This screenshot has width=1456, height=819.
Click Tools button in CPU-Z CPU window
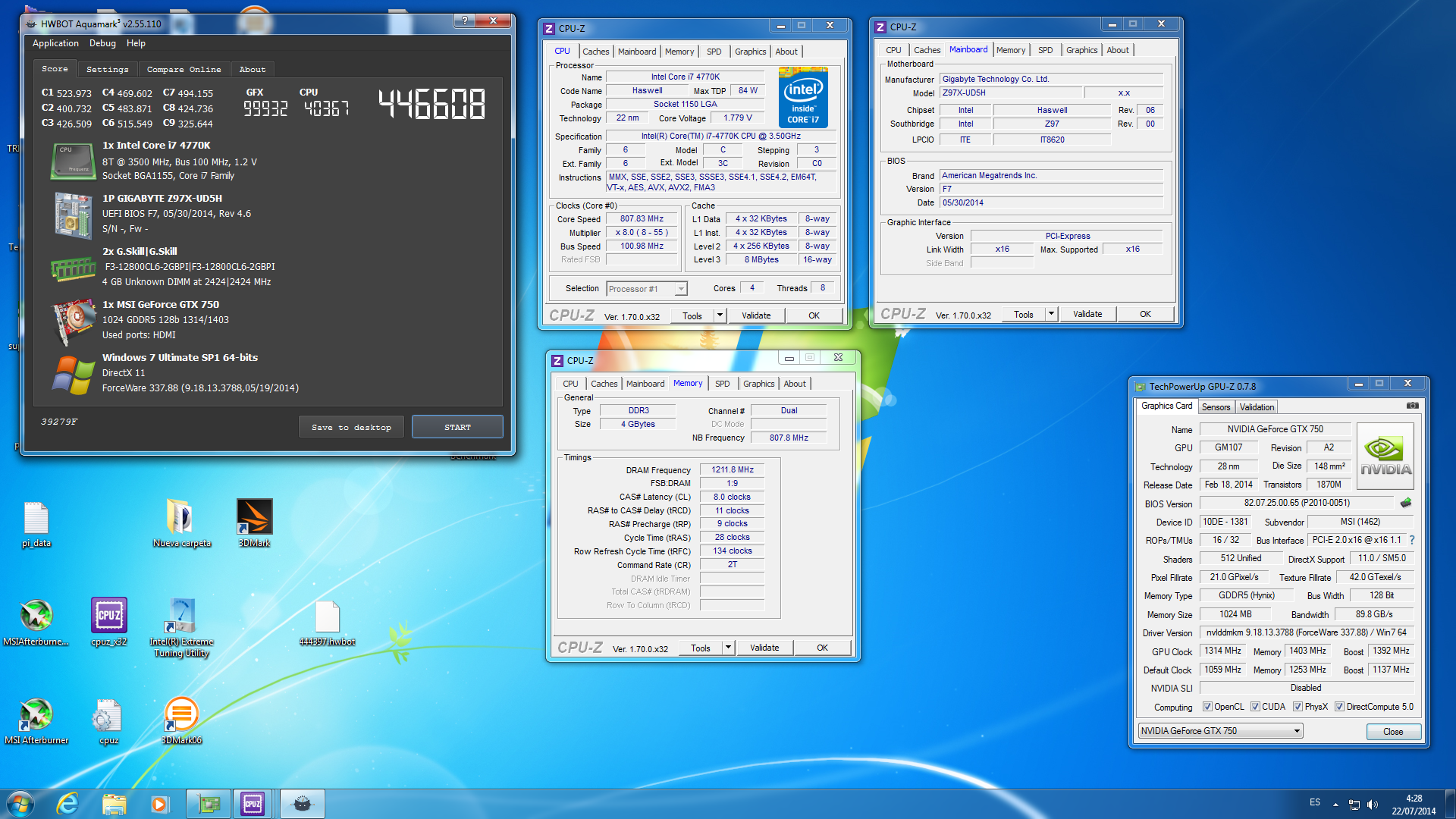click(692, 315)
